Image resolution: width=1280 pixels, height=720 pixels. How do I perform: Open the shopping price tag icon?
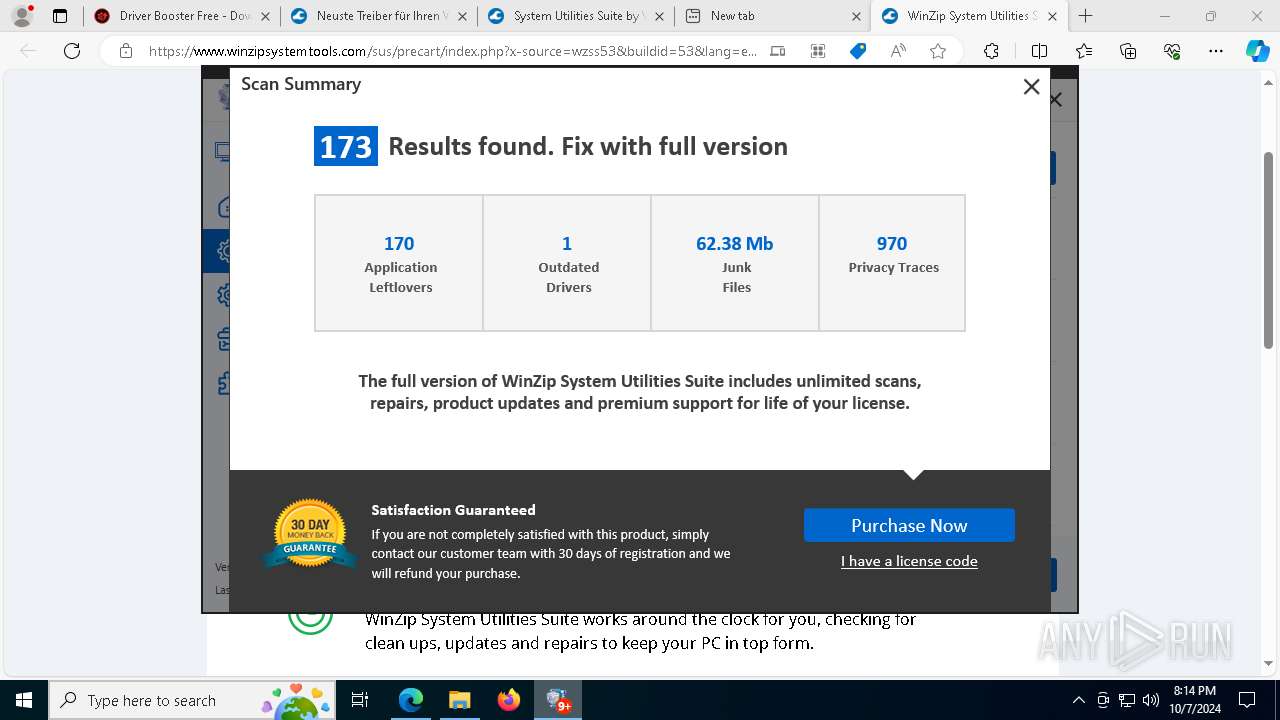858,51
